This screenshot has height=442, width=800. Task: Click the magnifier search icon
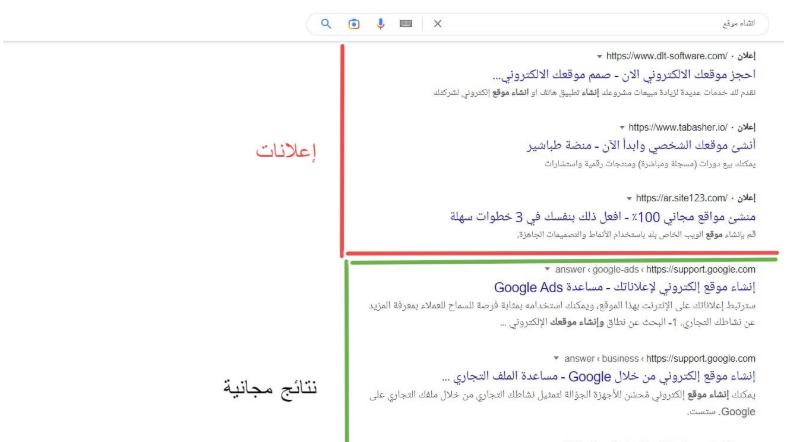pos(326,23)
